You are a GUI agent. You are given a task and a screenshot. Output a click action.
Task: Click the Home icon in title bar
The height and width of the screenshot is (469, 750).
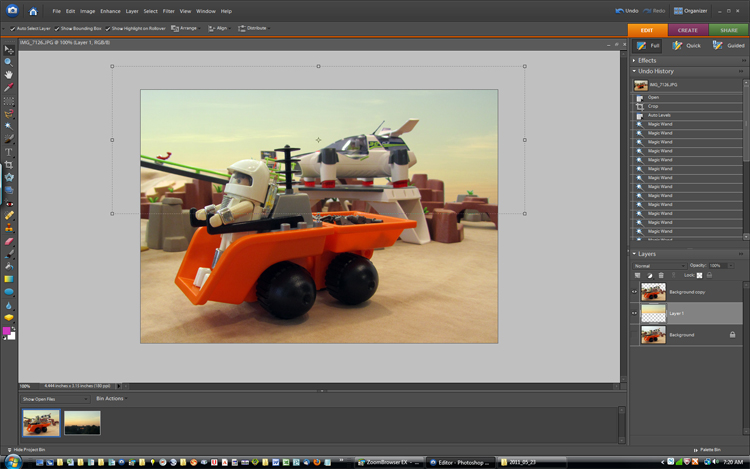[32, 11]
